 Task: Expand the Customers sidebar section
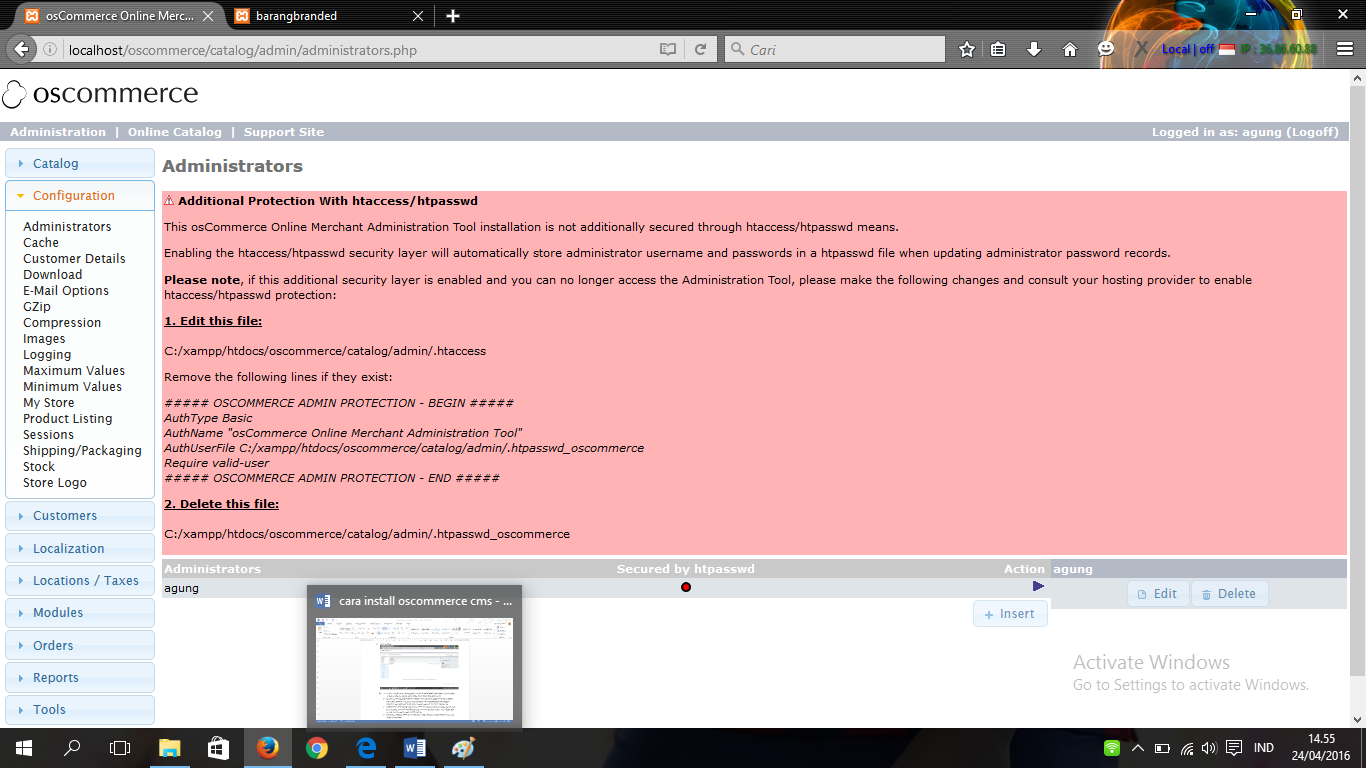[x=80, y=515]
